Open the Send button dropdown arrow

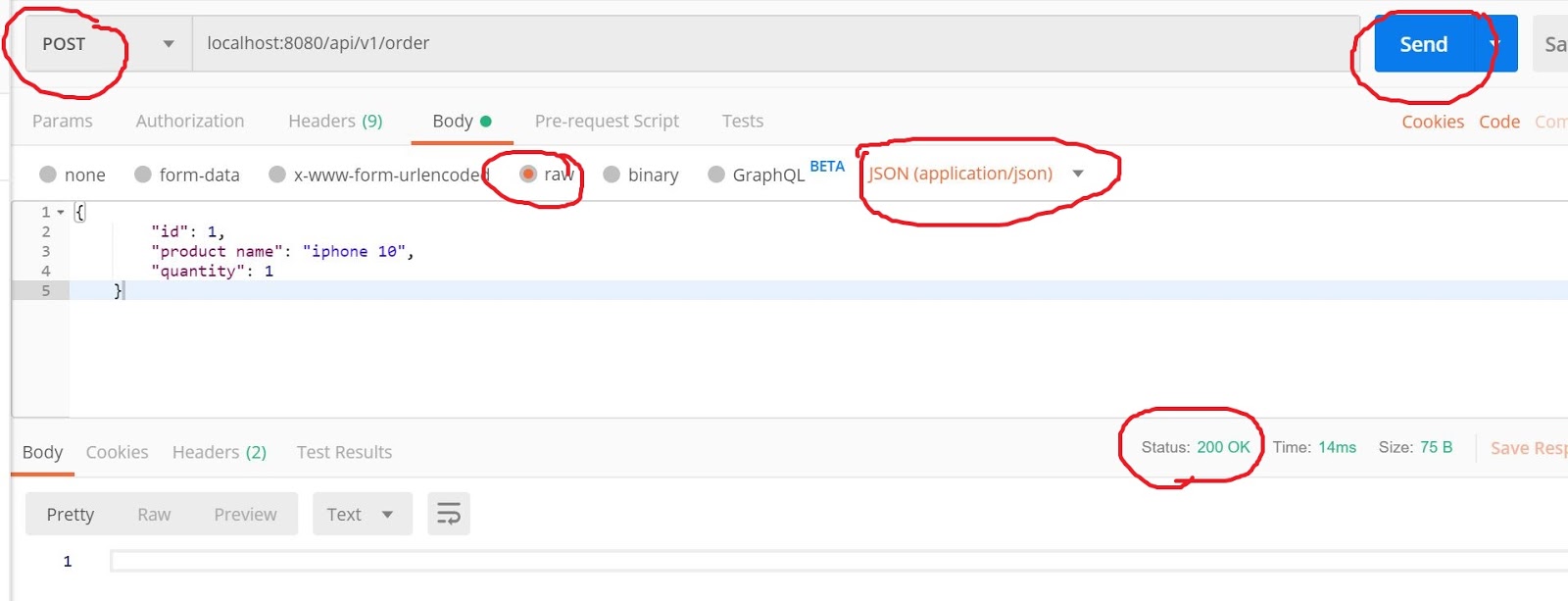[1494, 43]
